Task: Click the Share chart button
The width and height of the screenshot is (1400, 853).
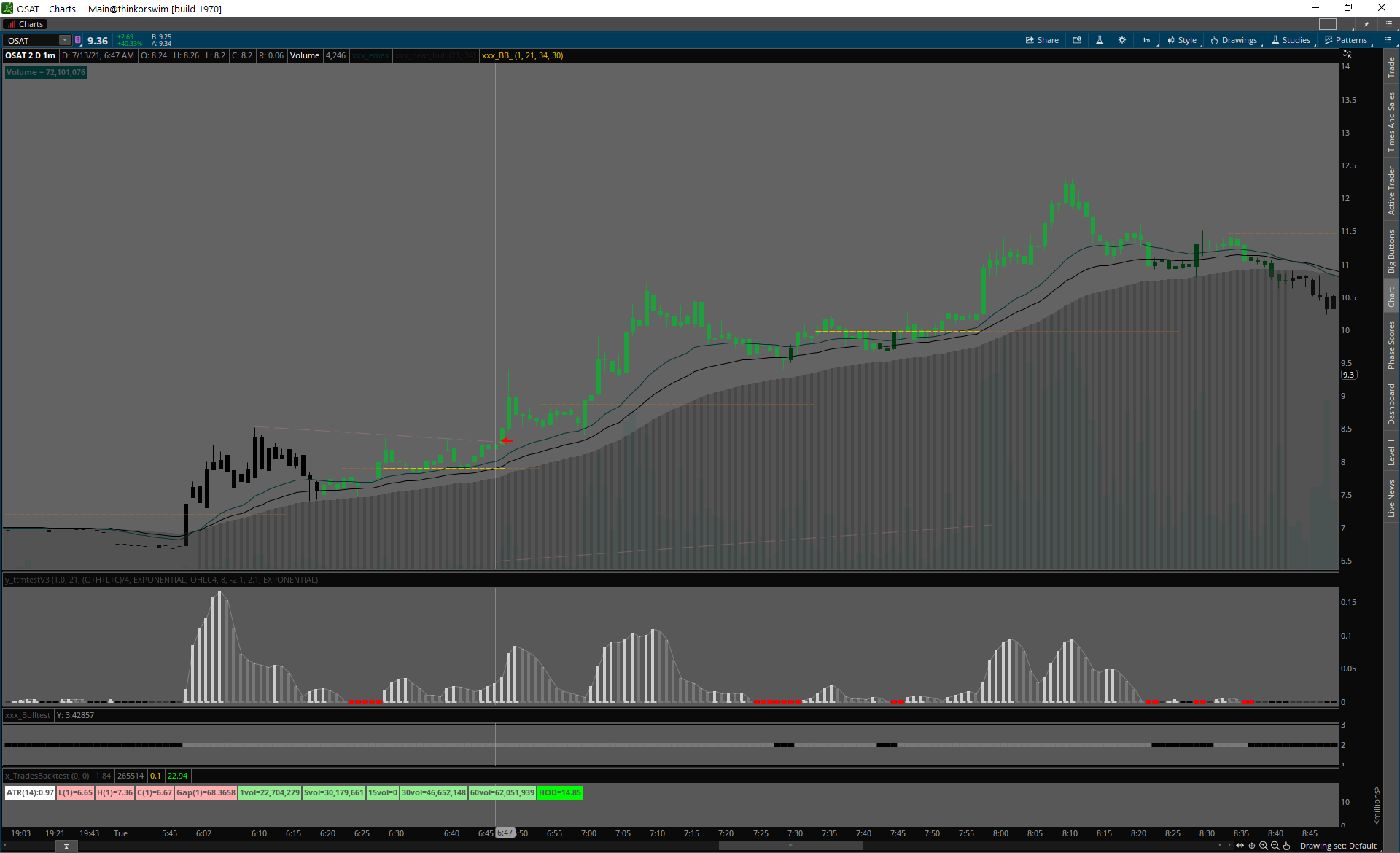Action: click(1042, 40)
